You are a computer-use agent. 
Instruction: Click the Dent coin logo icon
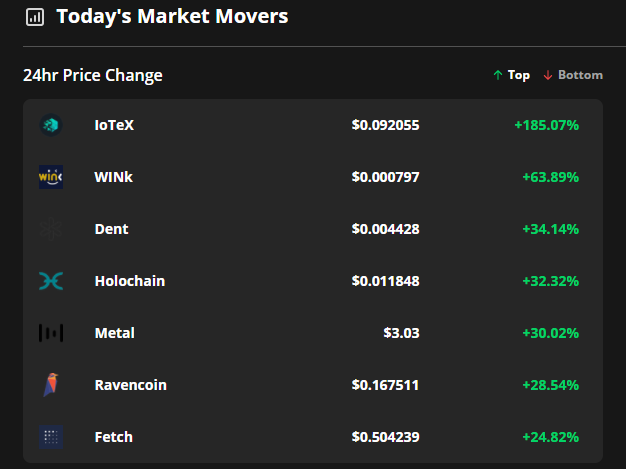click(x=51, y=229)
